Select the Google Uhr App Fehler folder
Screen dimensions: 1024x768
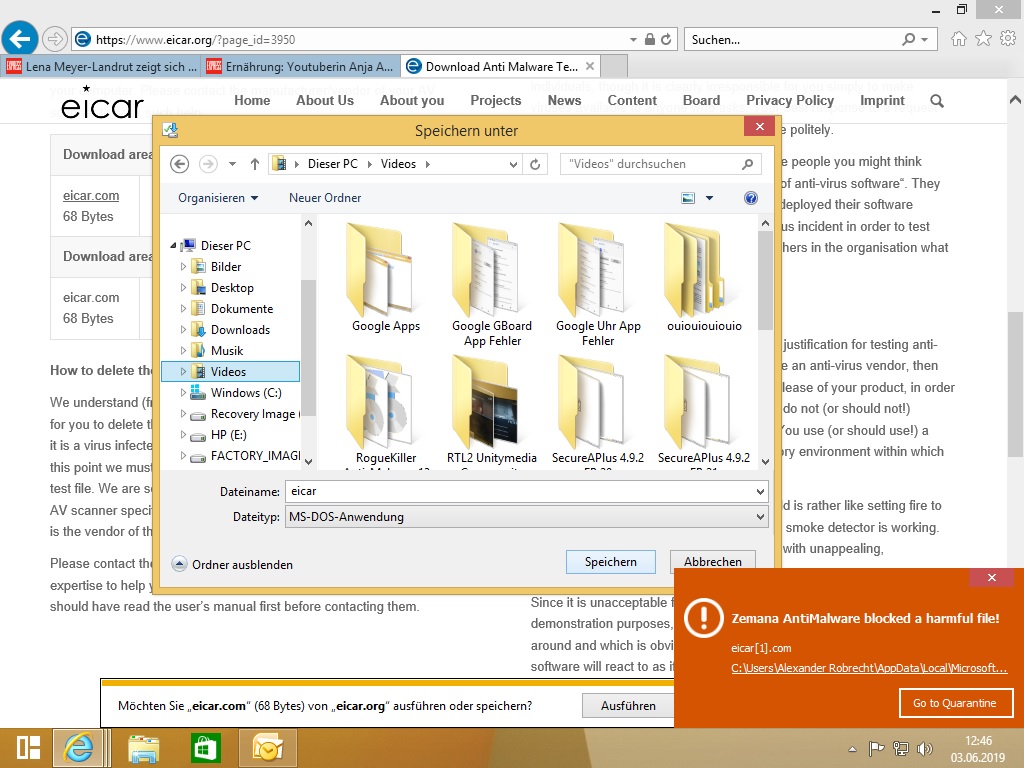598,285
